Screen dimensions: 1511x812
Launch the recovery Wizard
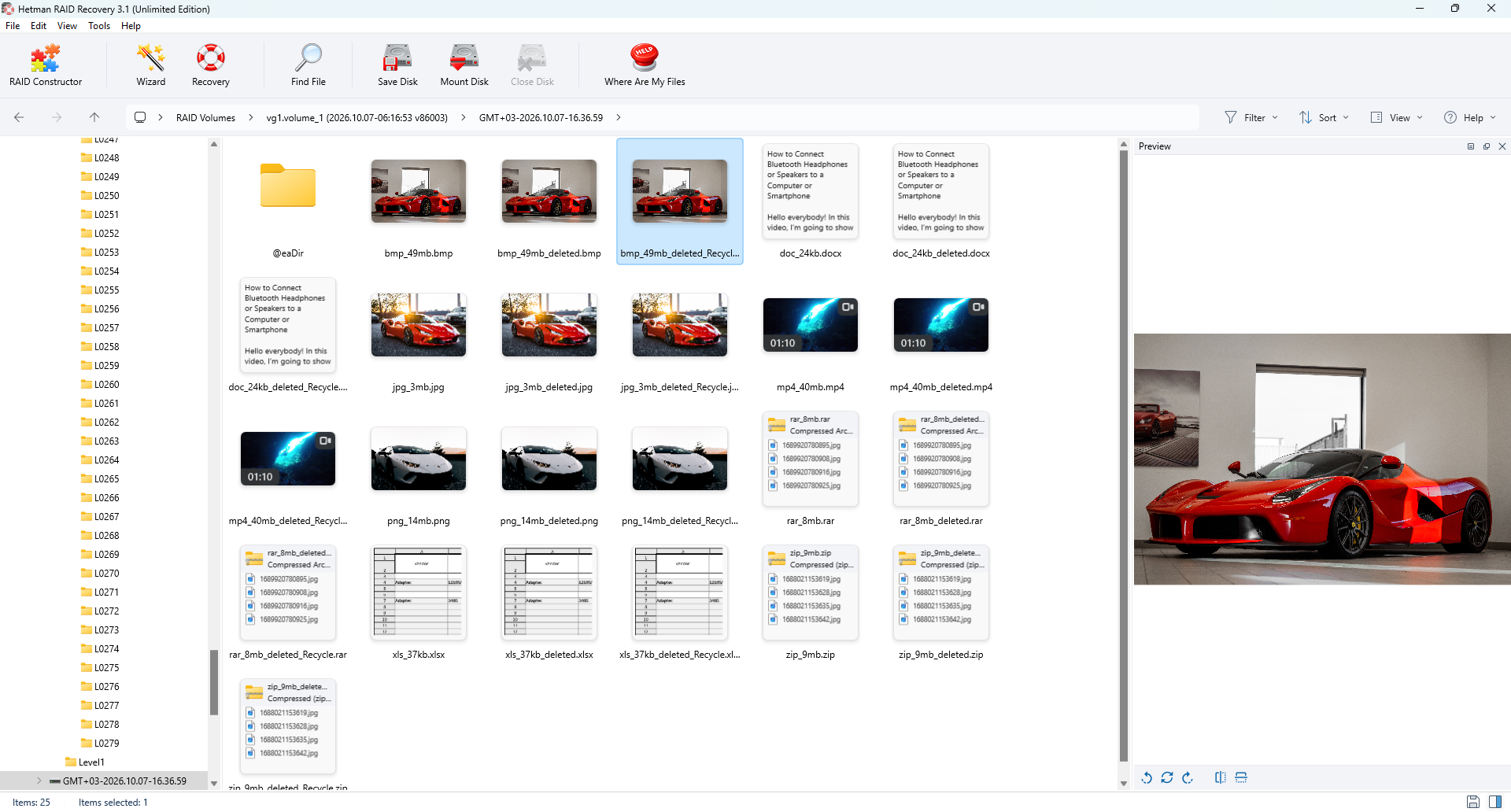[x=150, y=65]
